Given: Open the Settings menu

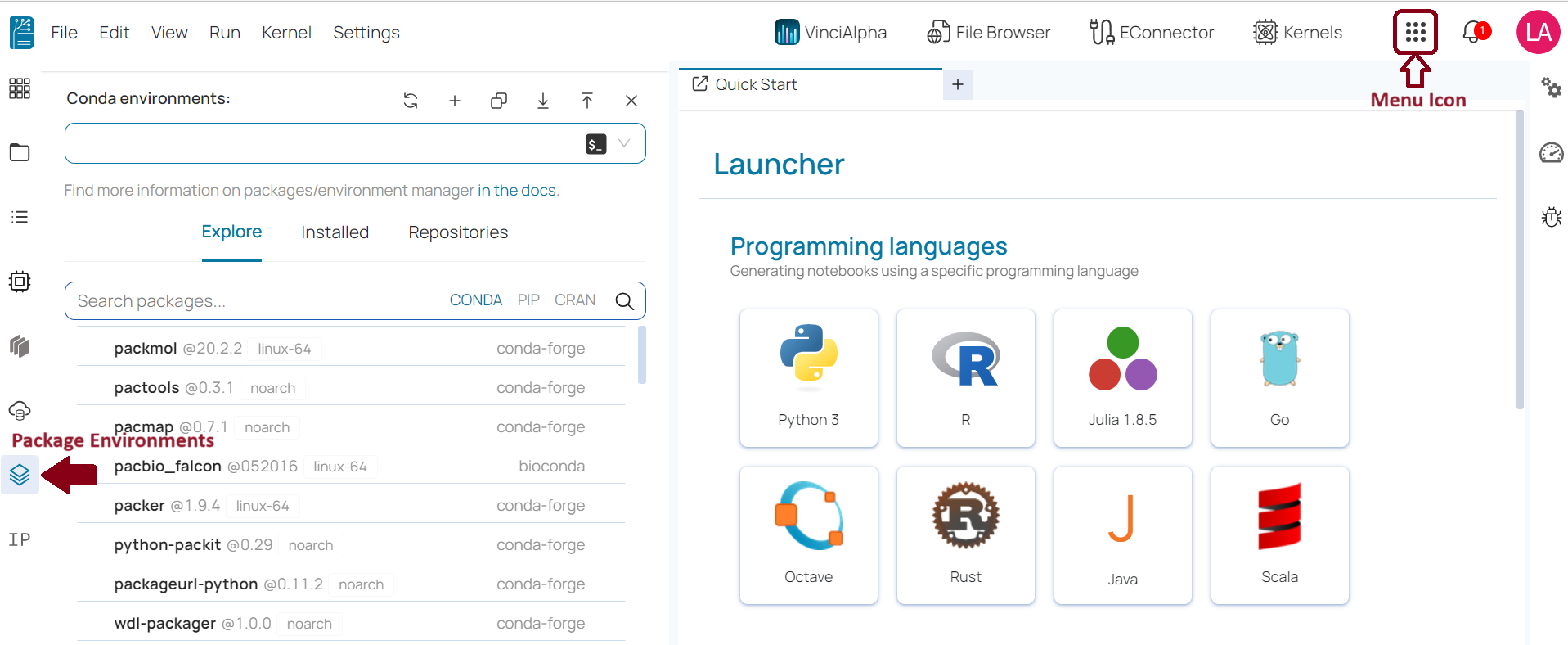Looking at the screenshot, I should (366, 33).
